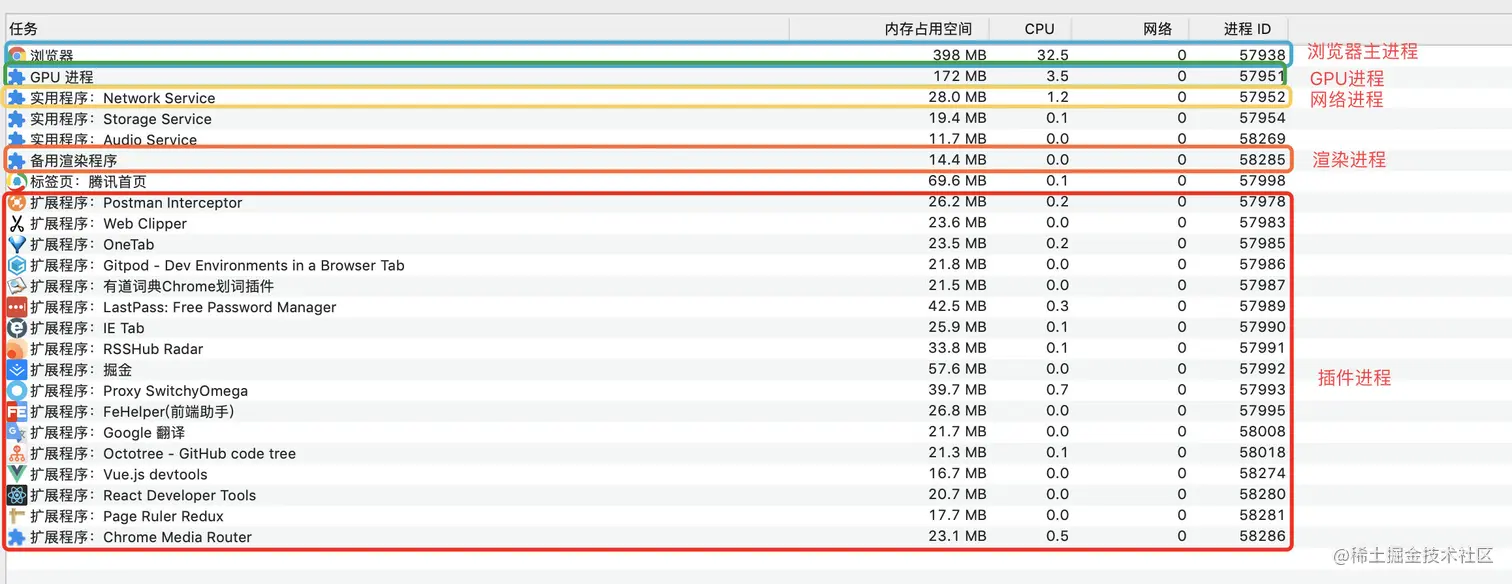Click process ID 57951

(1262, 77)
